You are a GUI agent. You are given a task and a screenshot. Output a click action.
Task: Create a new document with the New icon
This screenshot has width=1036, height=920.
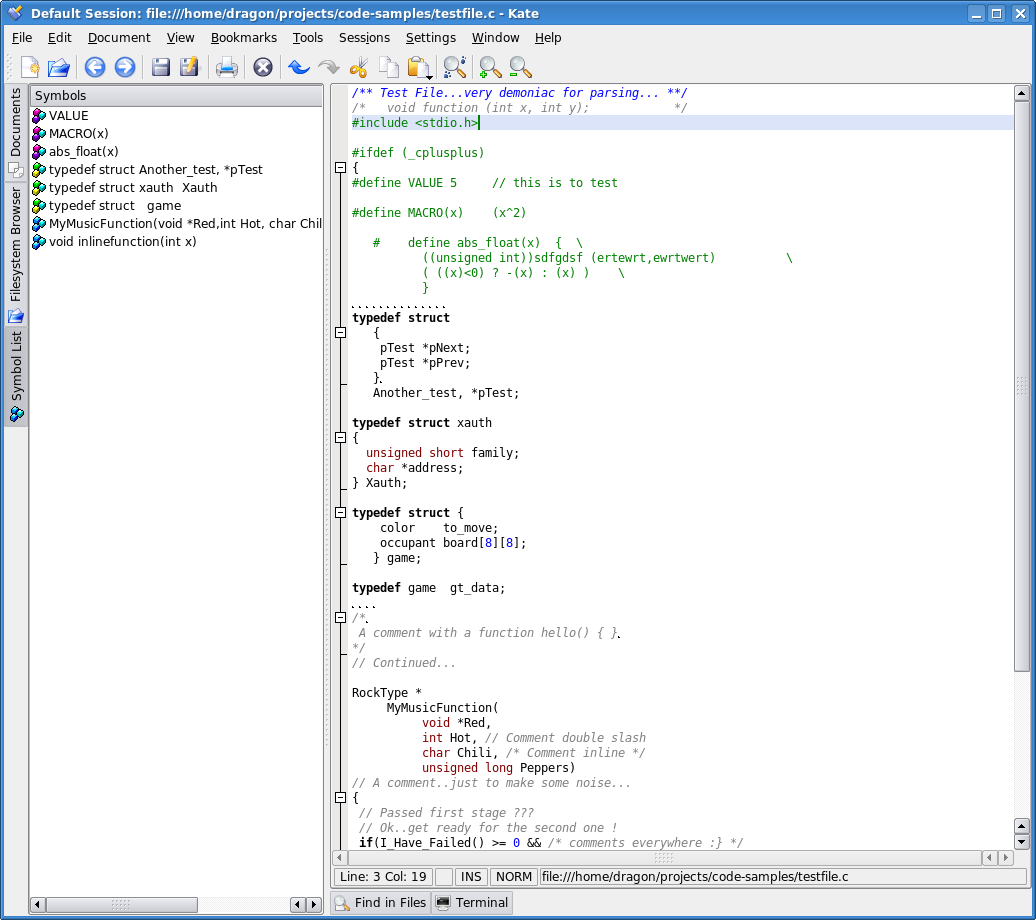click(30, 67)
